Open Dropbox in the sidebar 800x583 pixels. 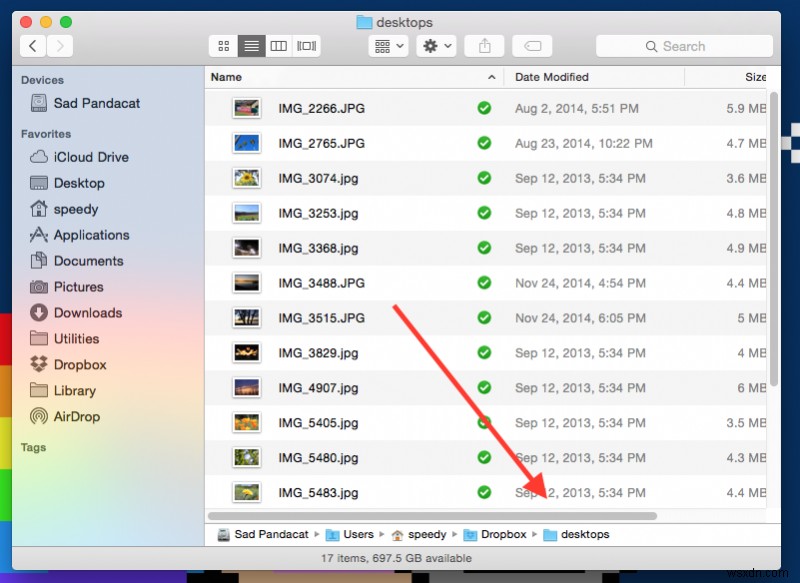coord(68,365)
